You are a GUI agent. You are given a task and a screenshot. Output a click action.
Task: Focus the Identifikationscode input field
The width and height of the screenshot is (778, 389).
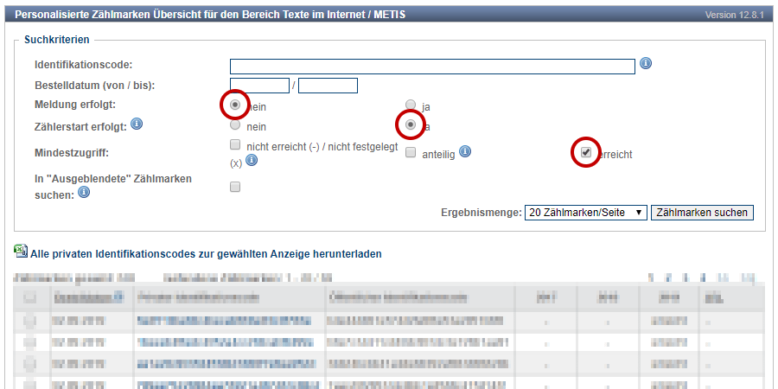tap(432, 66)
